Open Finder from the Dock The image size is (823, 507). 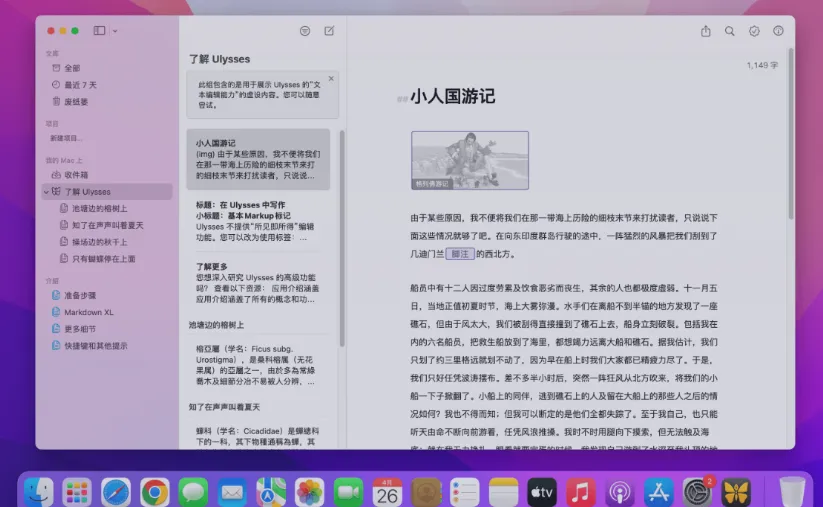point(38,492)
